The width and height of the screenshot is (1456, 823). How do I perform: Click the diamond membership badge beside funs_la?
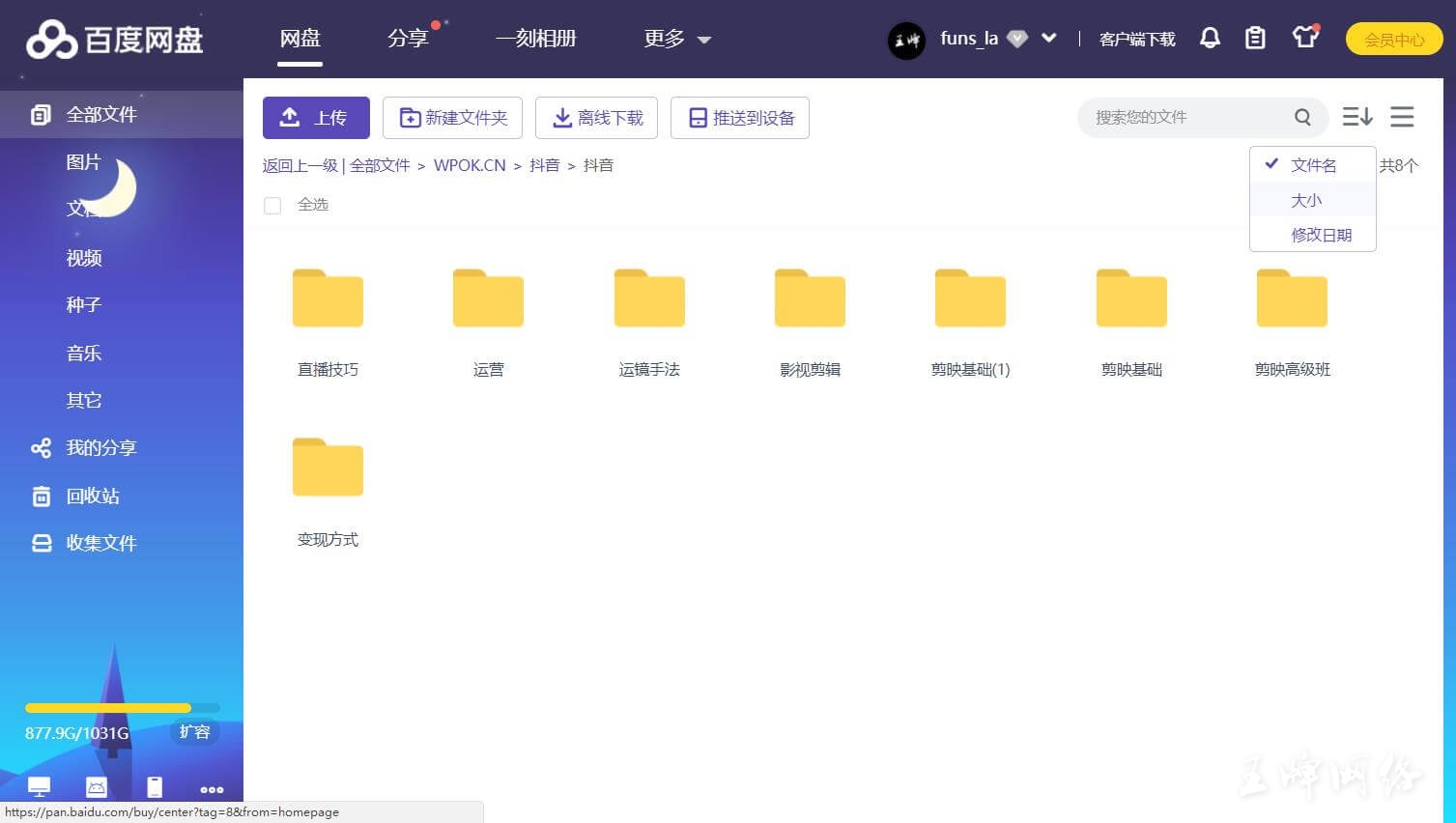pyautogui.click(x=1016, y=39)
